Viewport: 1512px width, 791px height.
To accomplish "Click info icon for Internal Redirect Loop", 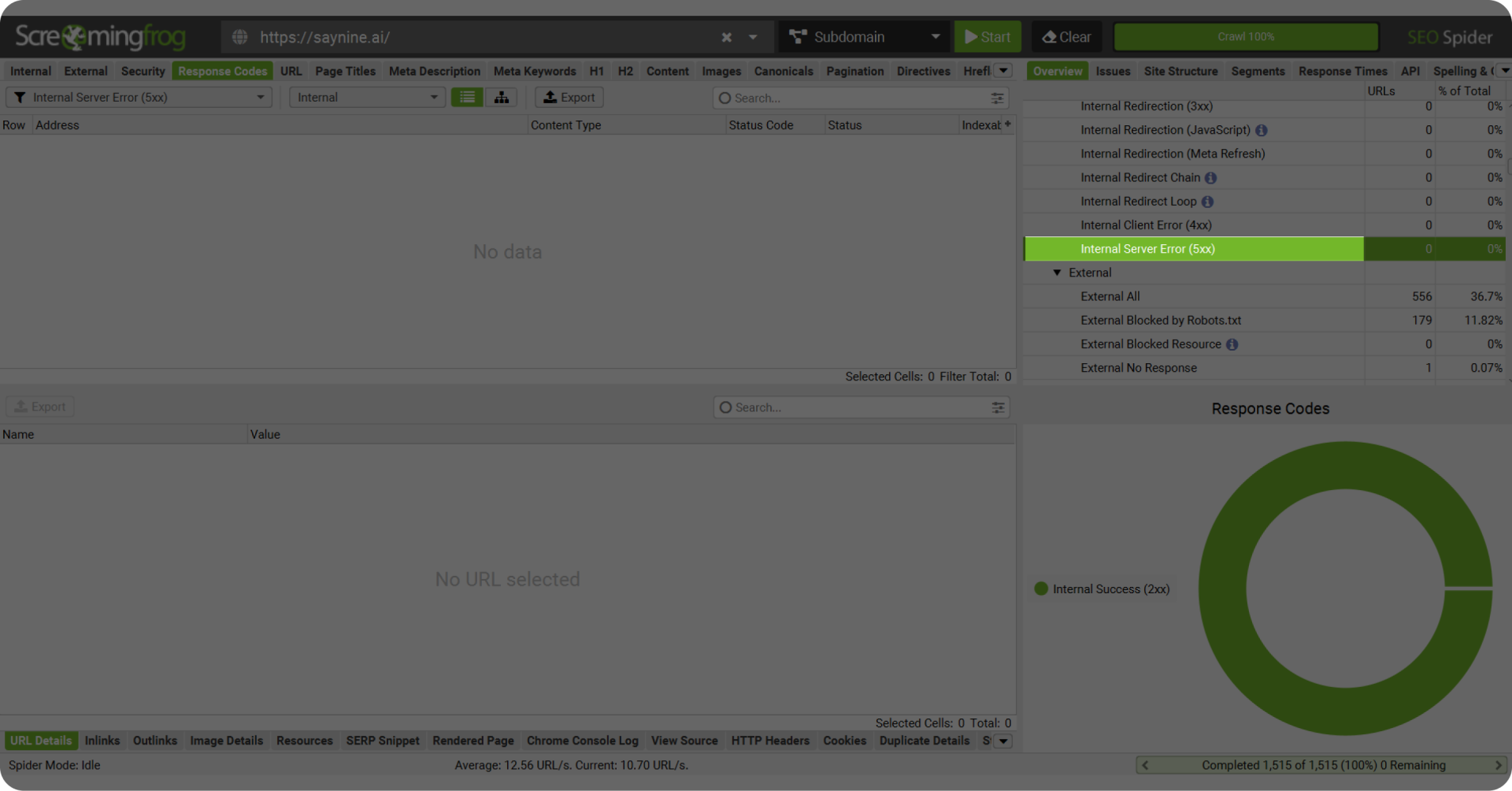I will (x=1207, y=202).
